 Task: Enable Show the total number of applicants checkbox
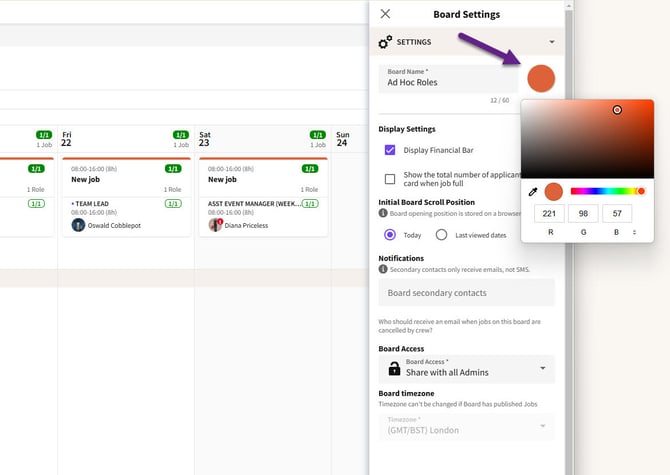pos(390,179)
